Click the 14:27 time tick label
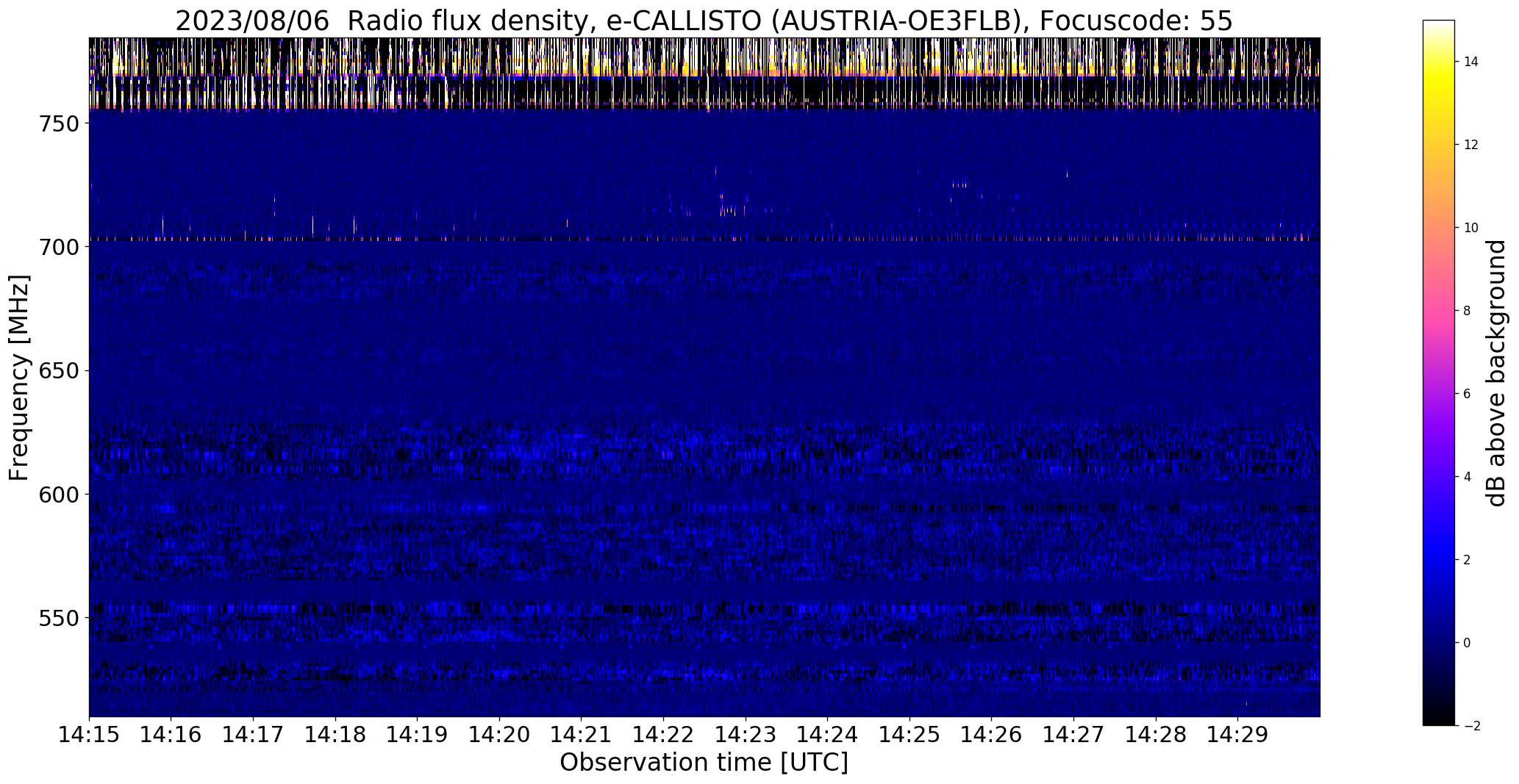This screenshot has height=784, width=1519. point(1074,736)
